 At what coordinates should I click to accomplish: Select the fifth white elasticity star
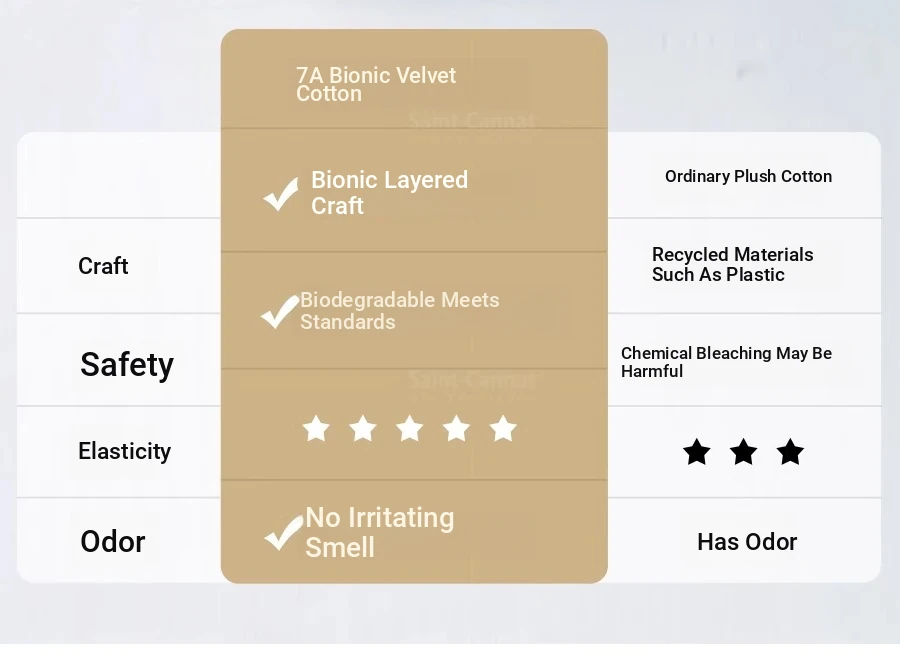tap(503, 429)
